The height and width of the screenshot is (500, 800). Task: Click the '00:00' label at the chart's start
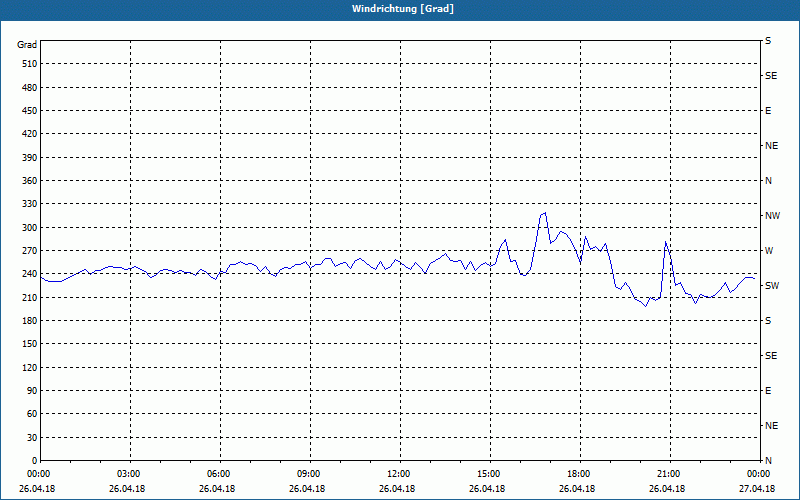39,474
